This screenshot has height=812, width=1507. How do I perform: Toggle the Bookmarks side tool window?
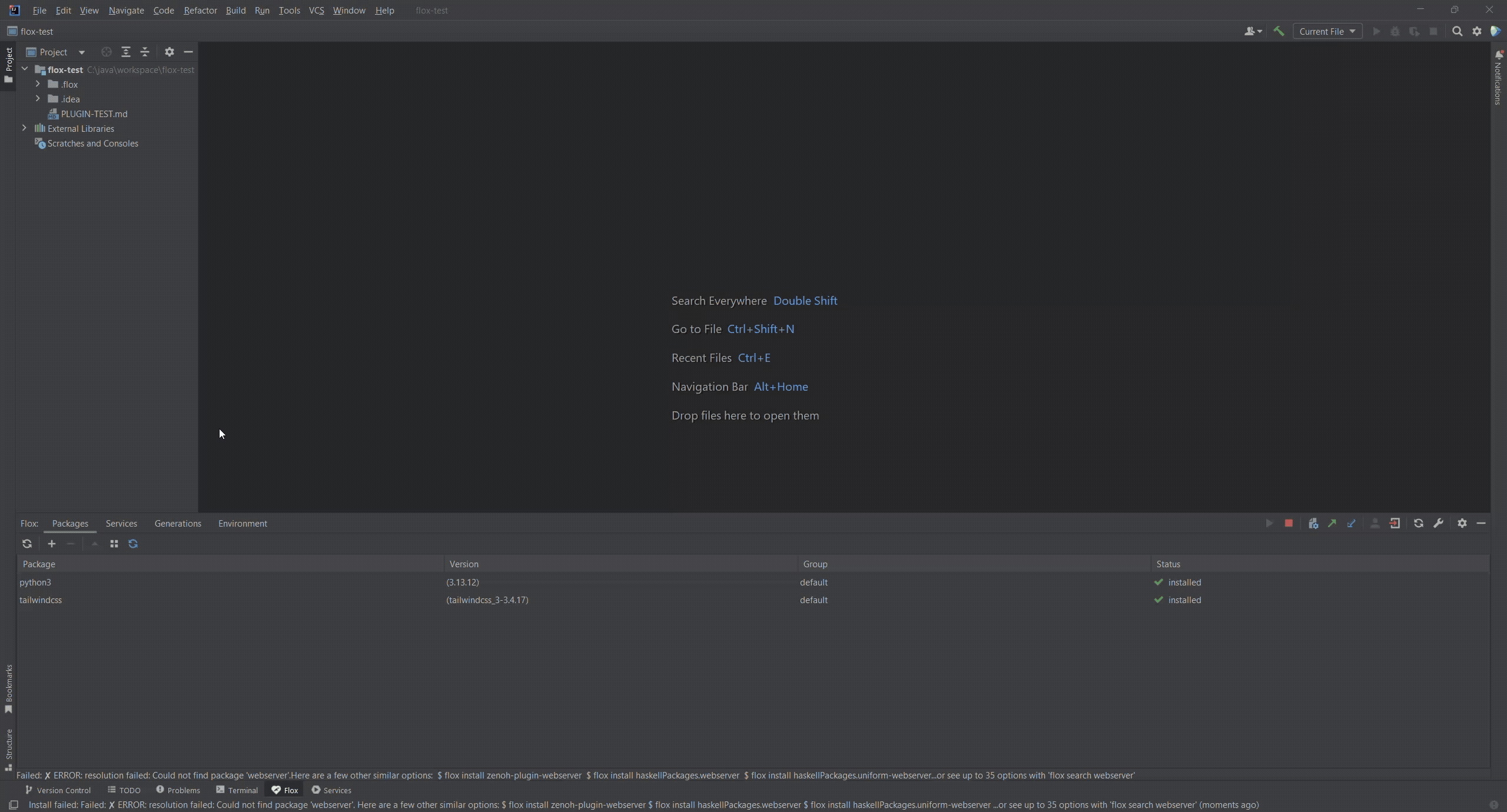[8, 688]
